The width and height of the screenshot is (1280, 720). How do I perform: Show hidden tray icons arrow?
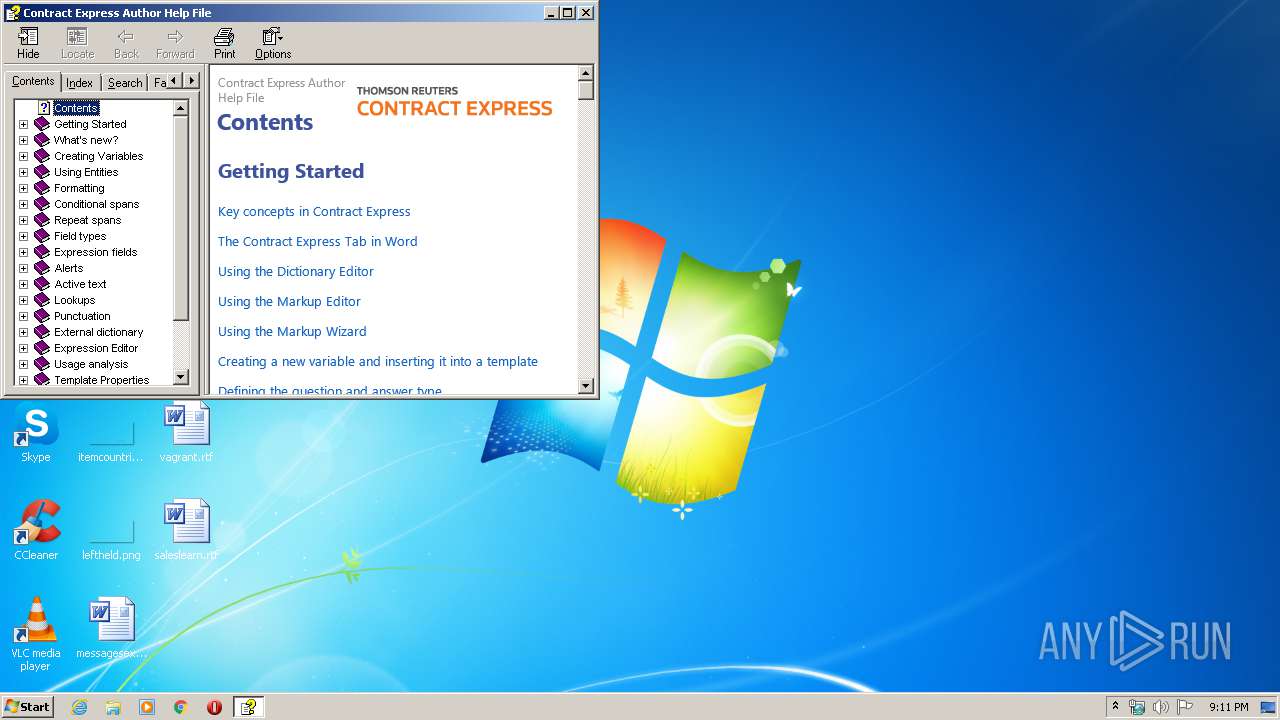point(1115,707)
